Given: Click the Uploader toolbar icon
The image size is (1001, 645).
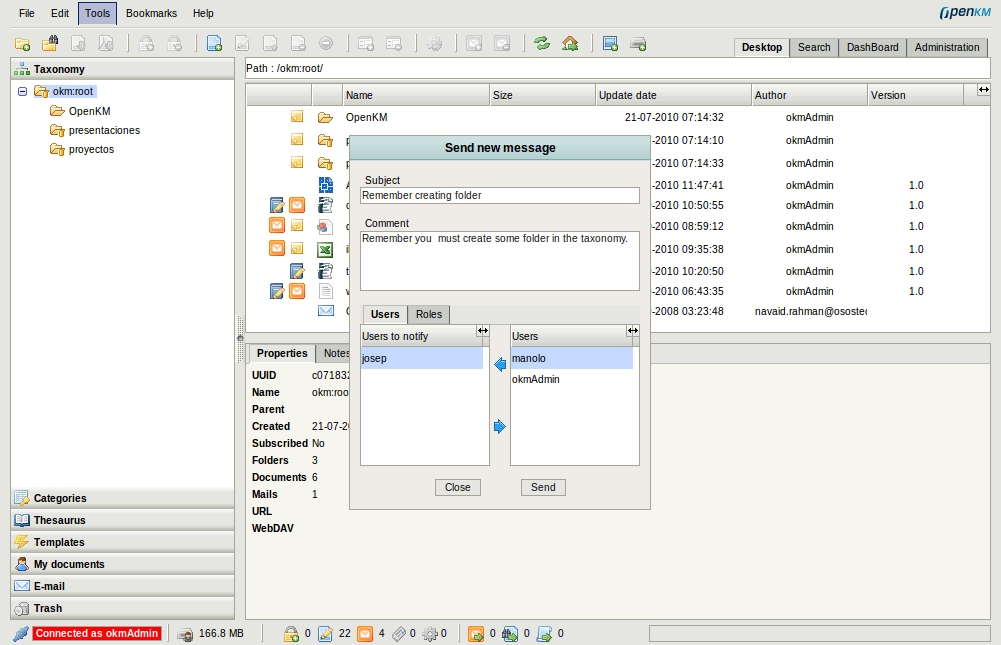Looking at the screenshot, I should tap(638, 43).
